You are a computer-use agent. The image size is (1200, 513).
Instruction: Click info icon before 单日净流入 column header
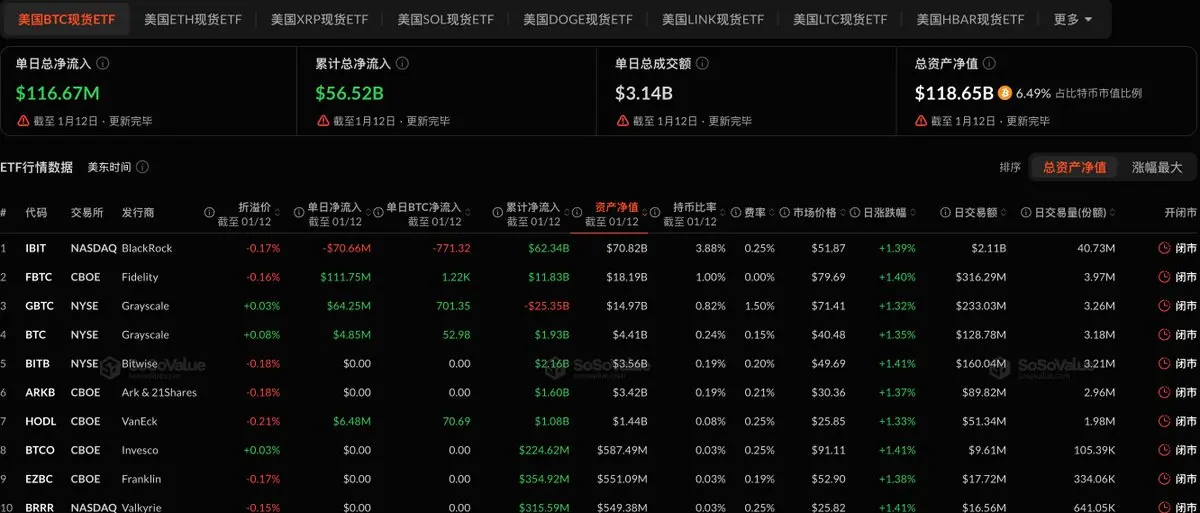[298, 213]
